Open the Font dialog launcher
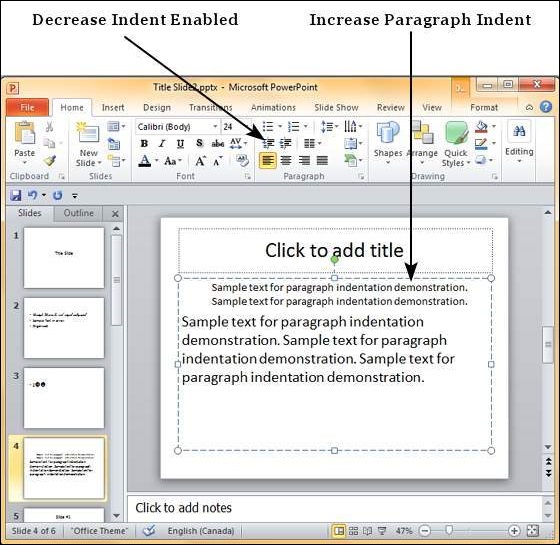This screenshot has width=560, height=545. click(x=248, y=176)
